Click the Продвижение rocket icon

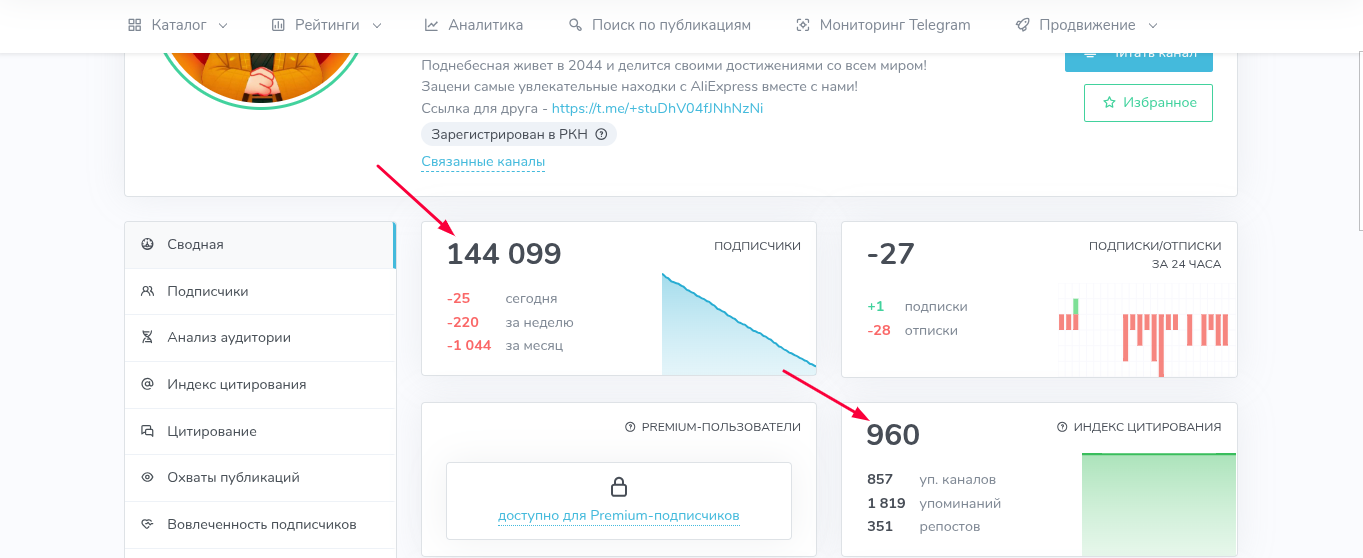[1022, 25]
